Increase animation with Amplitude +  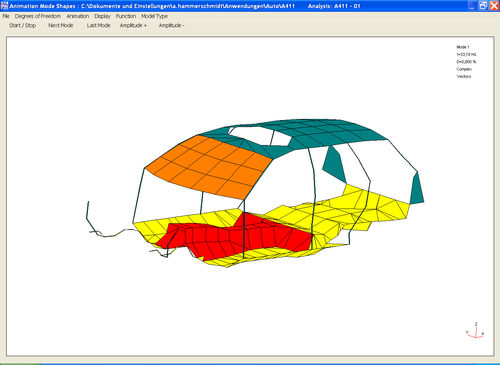tap(133, 25)
